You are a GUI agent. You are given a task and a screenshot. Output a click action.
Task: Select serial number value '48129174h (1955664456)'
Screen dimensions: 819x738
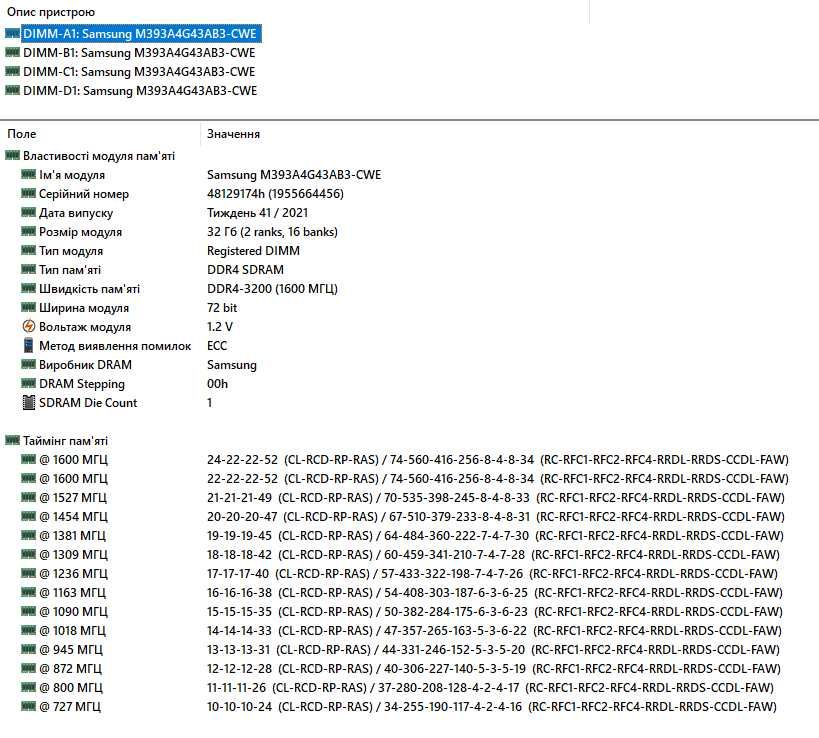tap(275, 194)
